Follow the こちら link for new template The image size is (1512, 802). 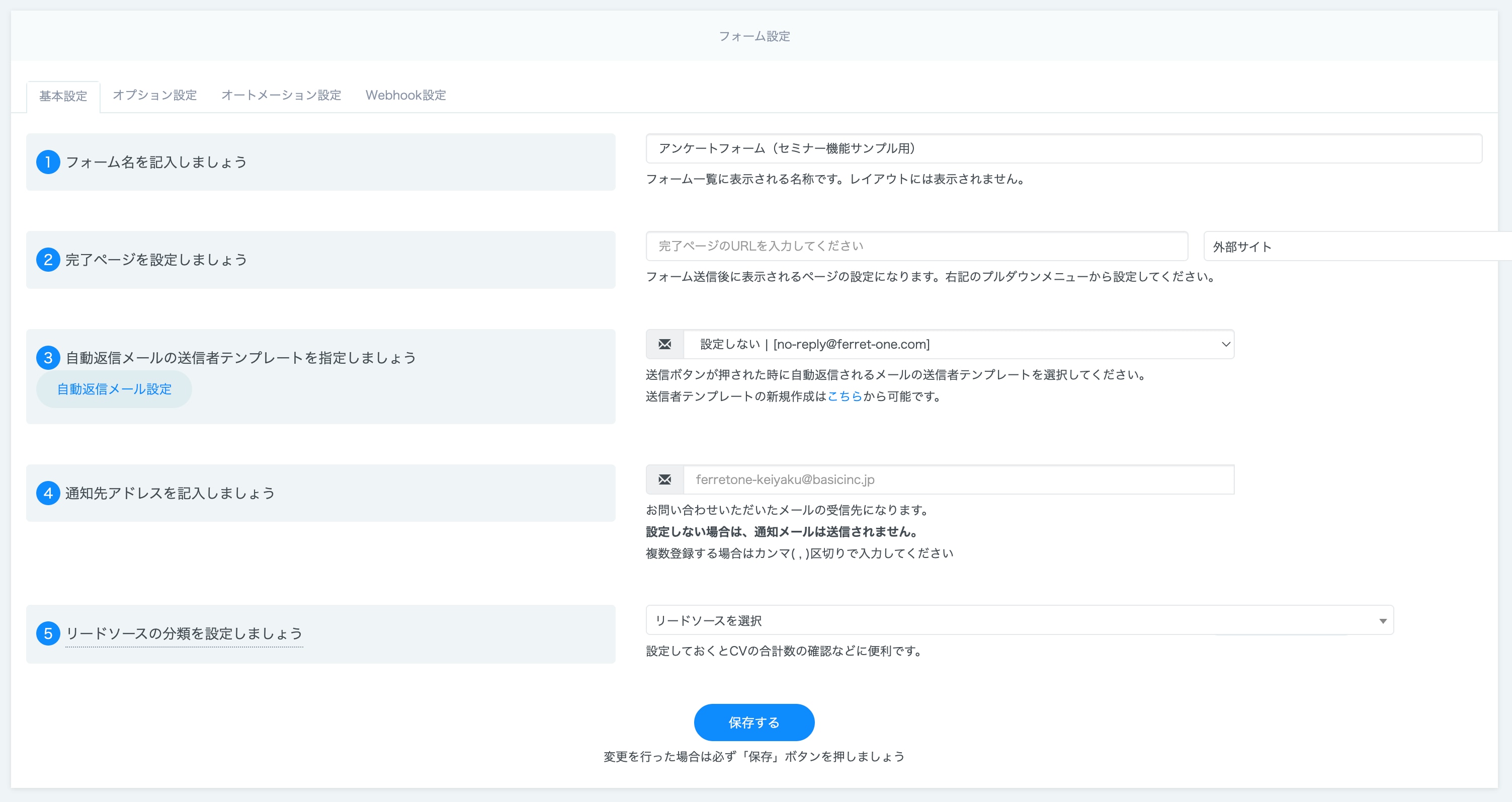point(844,396)
